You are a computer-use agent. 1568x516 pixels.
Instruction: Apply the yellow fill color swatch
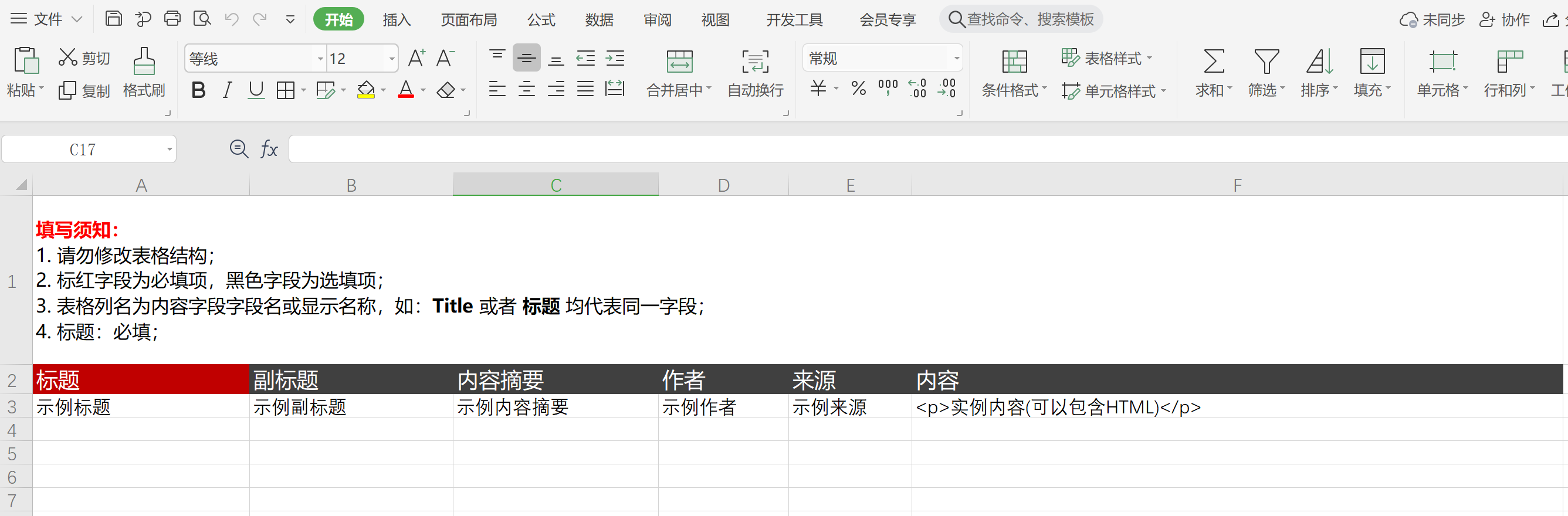pos(366,91)
